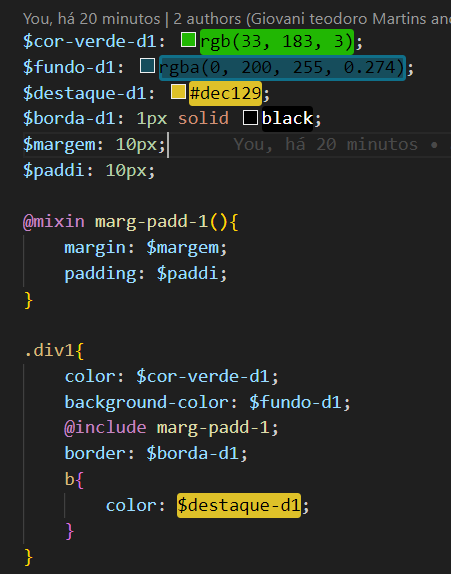Click the yellow swatch before #dec129
The height and width of the screenshot is (574, 451).
(x=178, y=92)
